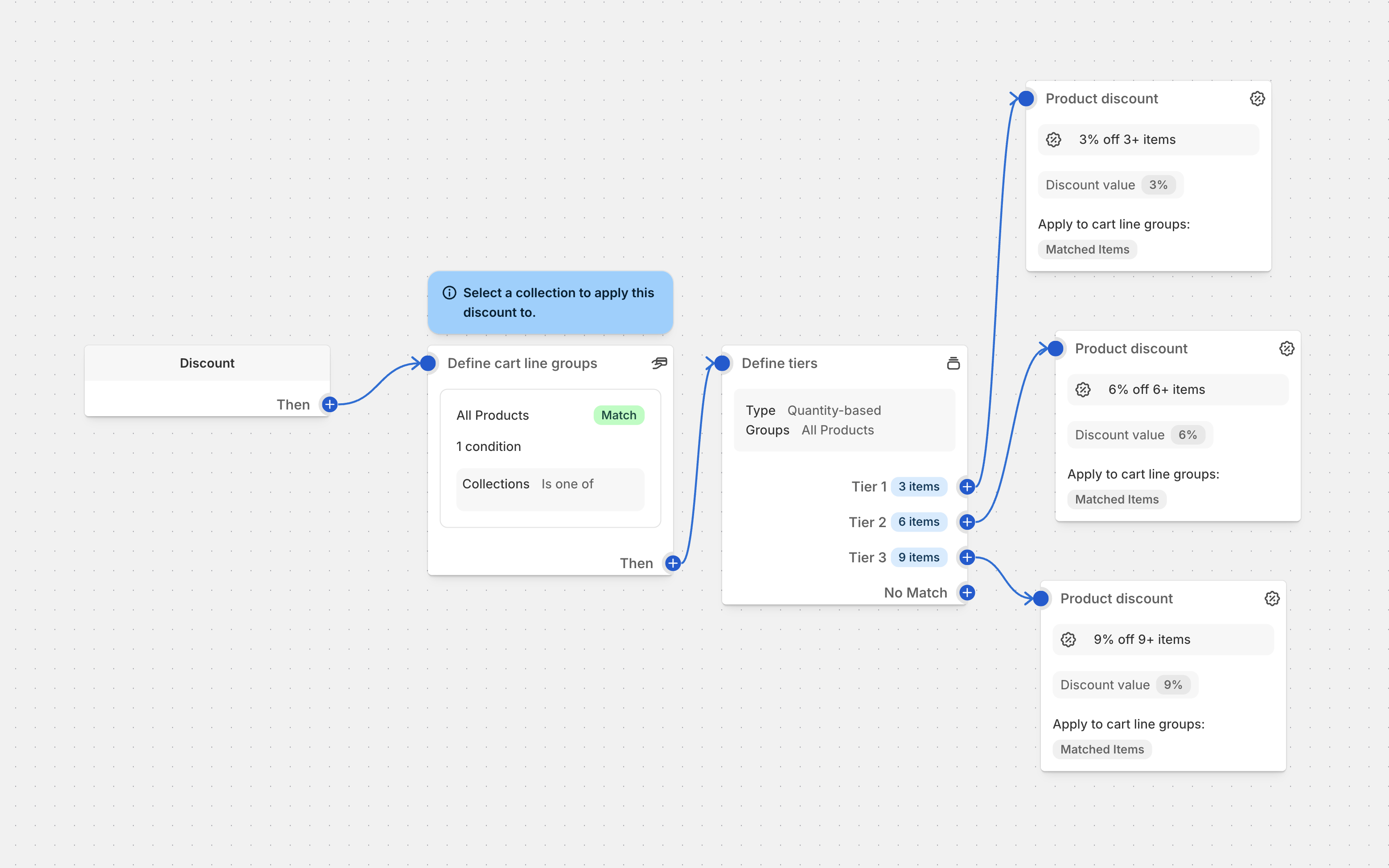Select the 3 items tier badge
1389x868 pixels.
pyautogui.click(x=918, y=487)
